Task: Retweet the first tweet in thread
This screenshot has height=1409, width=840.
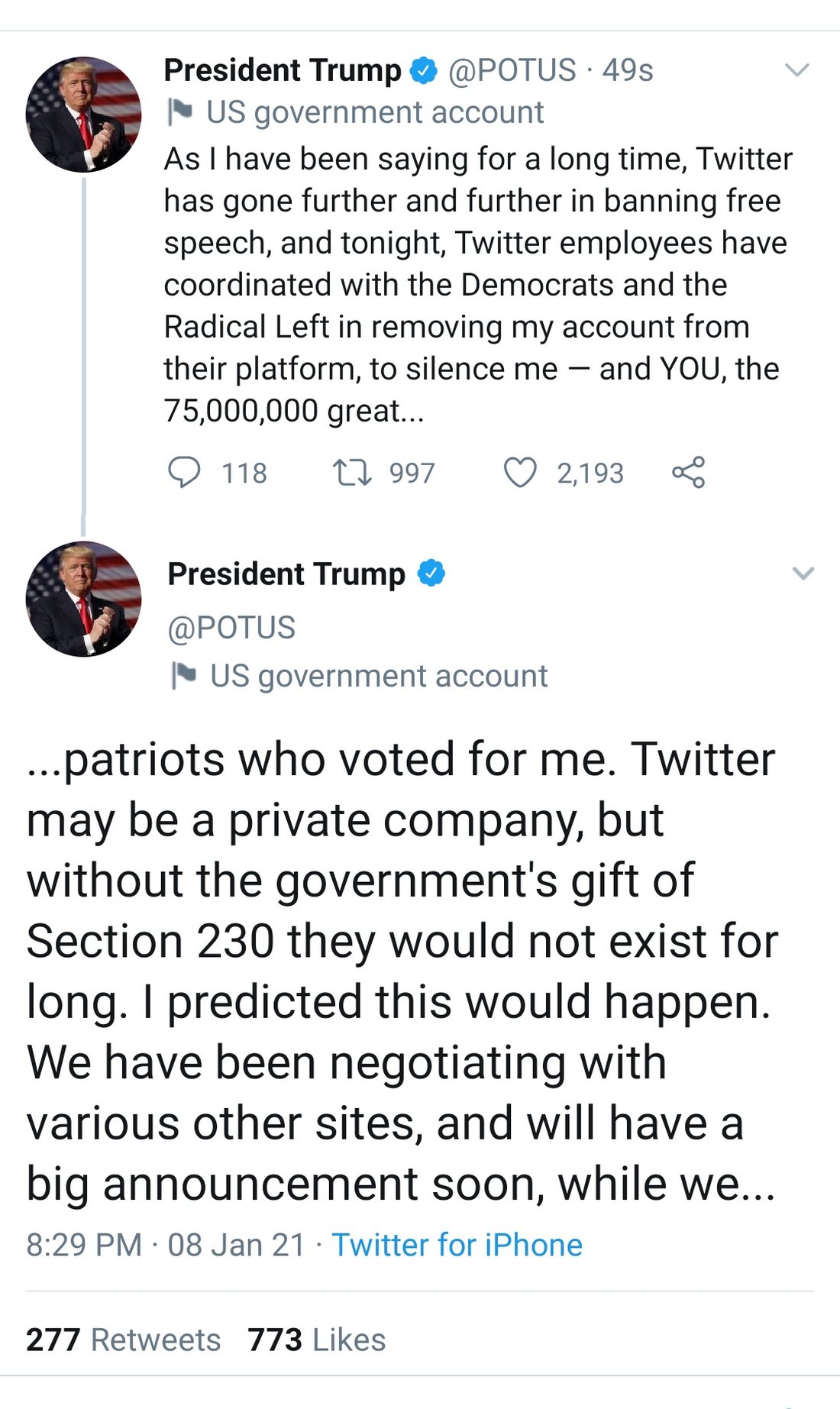Action: pos(352,473)
